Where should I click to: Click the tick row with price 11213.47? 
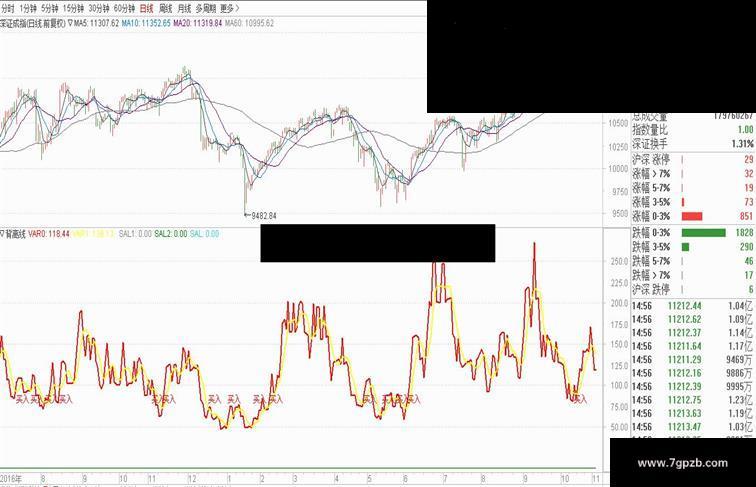click(x=692, y=427)
